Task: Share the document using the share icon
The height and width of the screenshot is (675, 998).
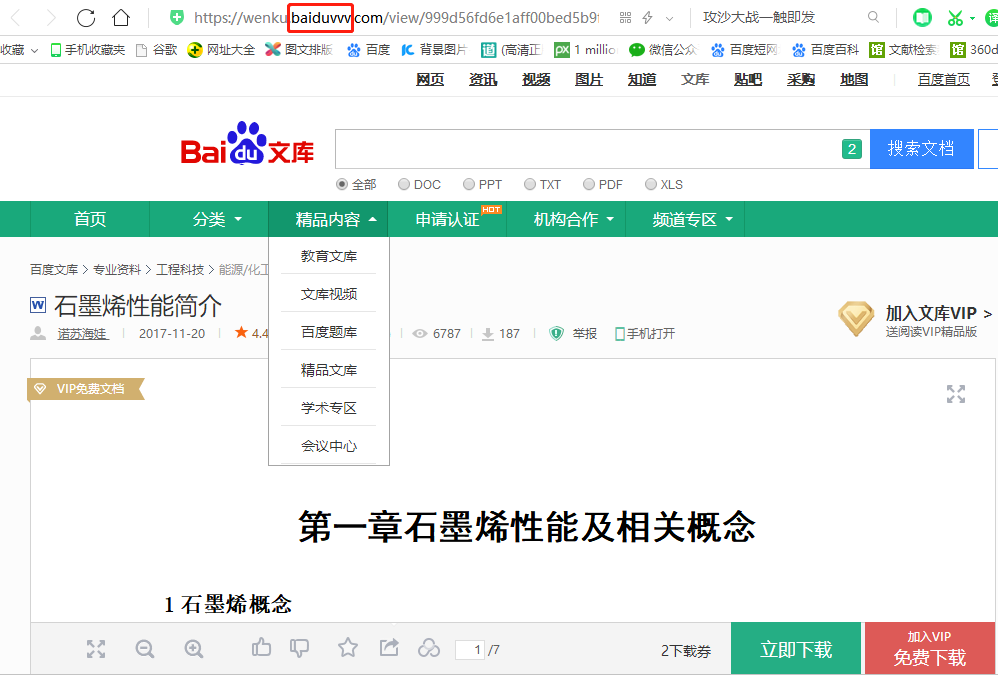Action: 389,648
